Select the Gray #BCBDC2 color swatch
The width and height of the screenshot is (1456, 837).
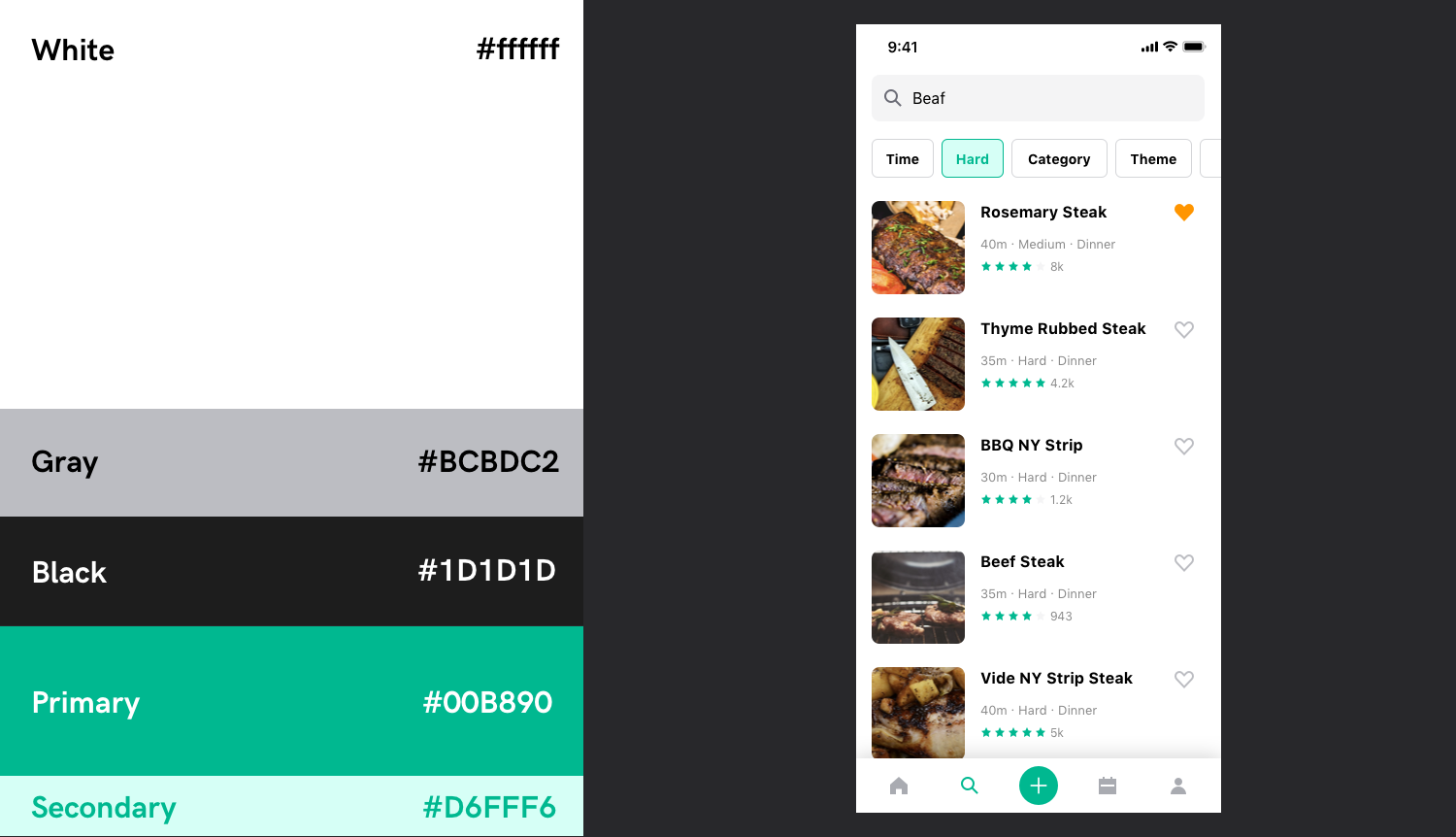291,462
